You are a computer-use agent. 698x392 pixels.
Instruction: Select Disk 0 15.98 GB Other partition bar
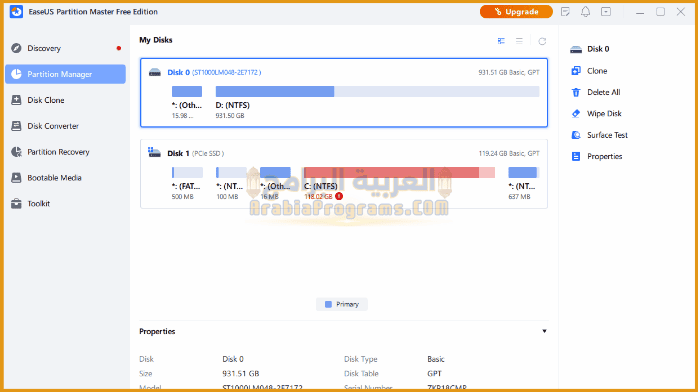tap(187, 91)
